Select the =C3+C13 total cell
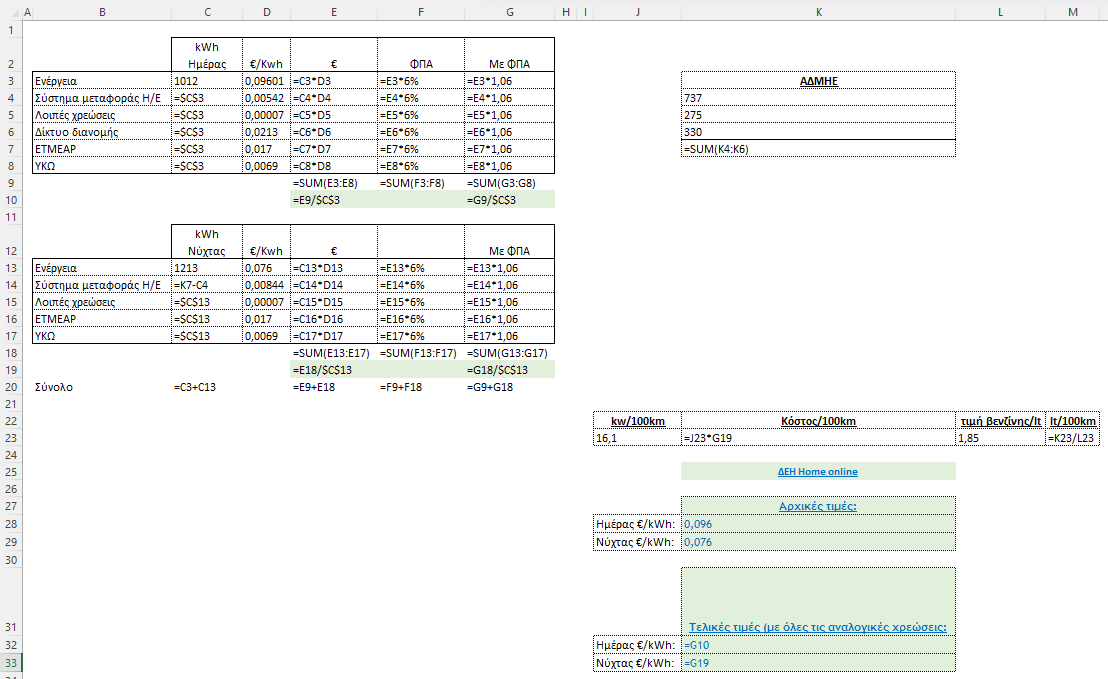This screenshot has width=1108, height=679. point(207,387)
